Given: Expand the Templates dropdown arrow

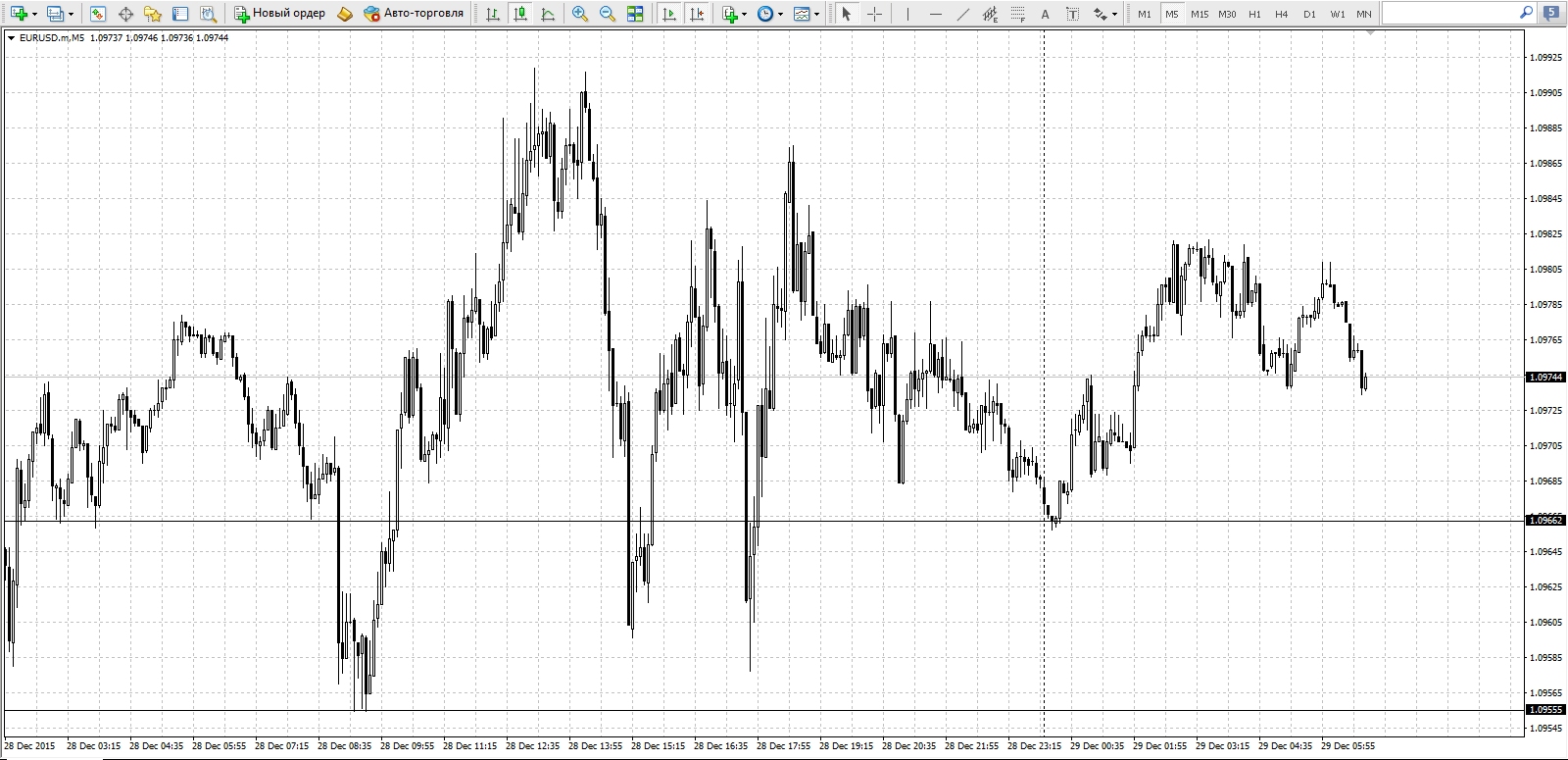Looking at the screenshot, I should [817, 14].
